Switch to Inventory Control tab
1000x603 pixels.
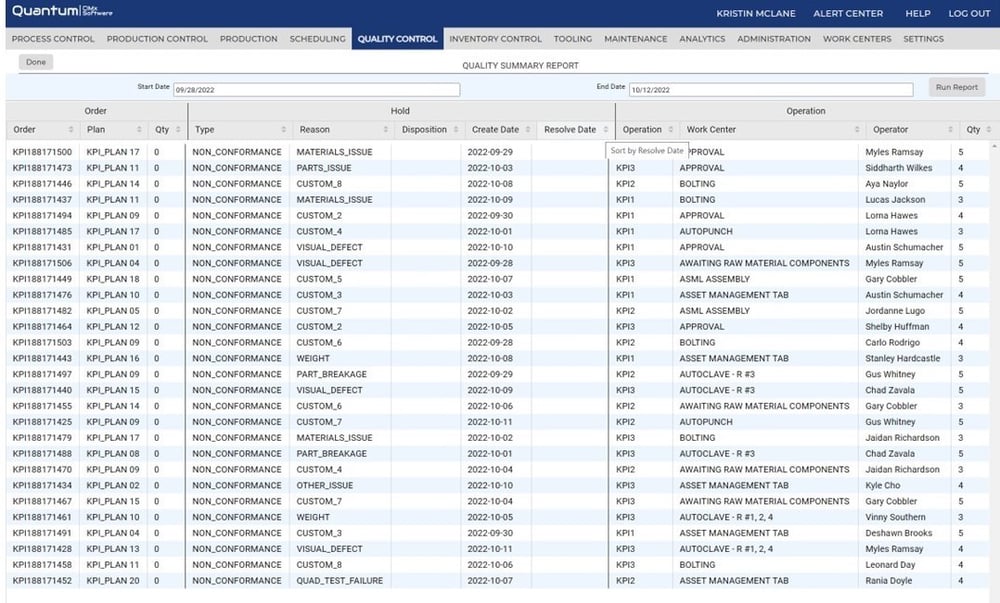click(x=495, y=39)
